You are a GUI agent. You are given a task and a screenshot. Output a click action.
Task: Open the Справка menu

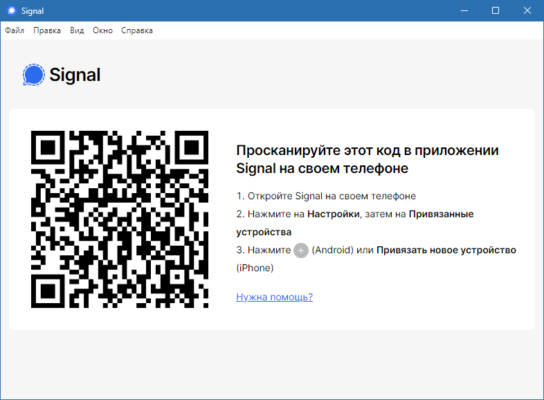[x=137, y=31]
